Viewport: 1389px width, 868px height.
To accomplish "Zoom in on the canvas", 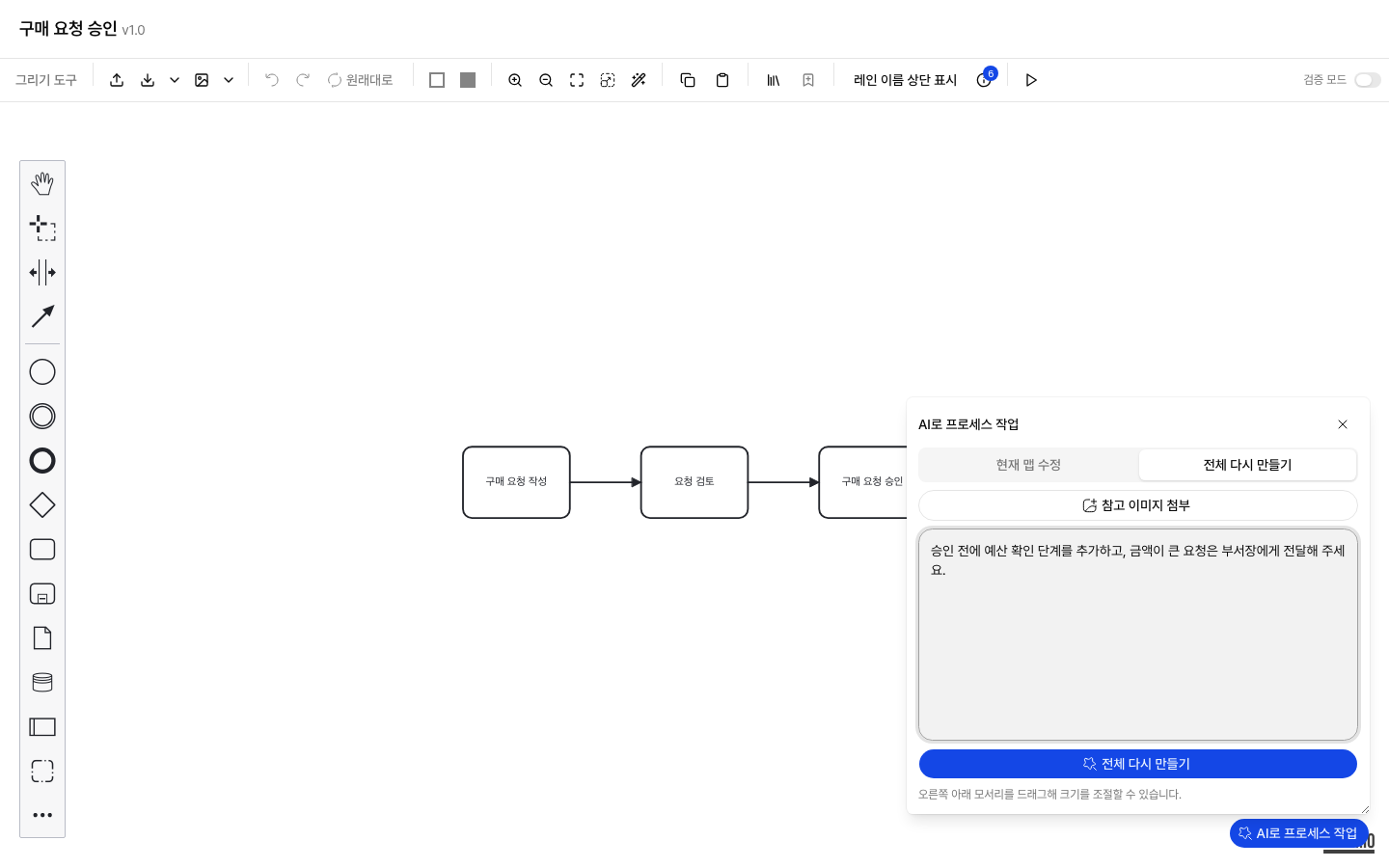I will (x=515, y=80).
